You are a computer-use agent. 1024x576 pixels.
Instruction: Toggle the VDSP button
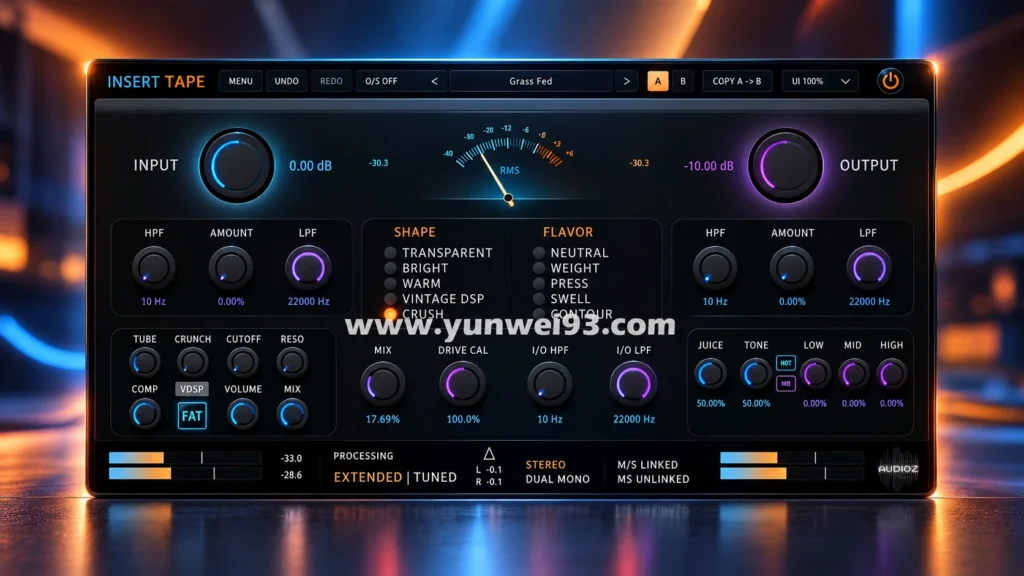(192, 389)
